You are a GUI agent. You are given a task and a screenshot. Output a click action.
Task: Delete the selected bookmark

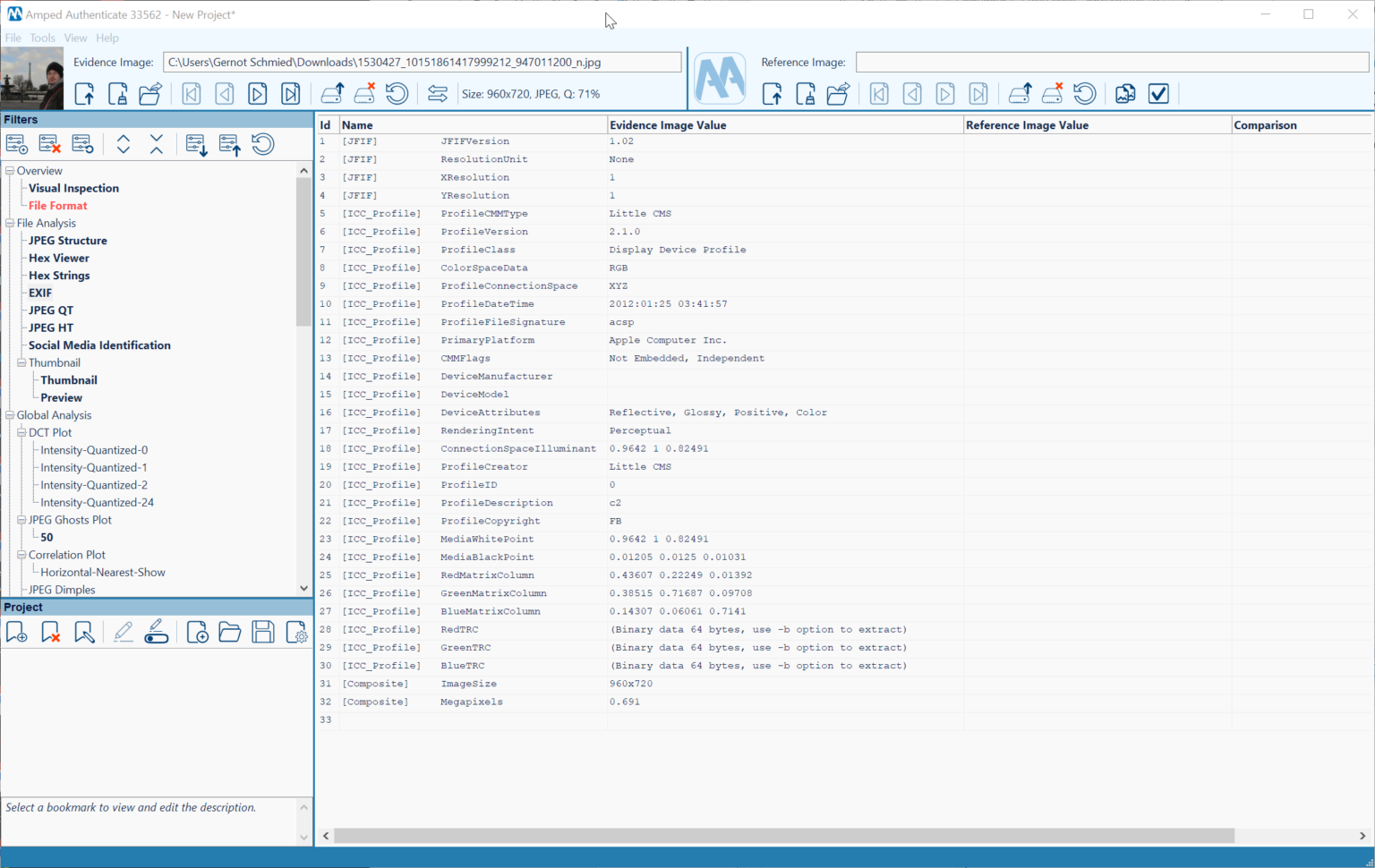[52, 632]
